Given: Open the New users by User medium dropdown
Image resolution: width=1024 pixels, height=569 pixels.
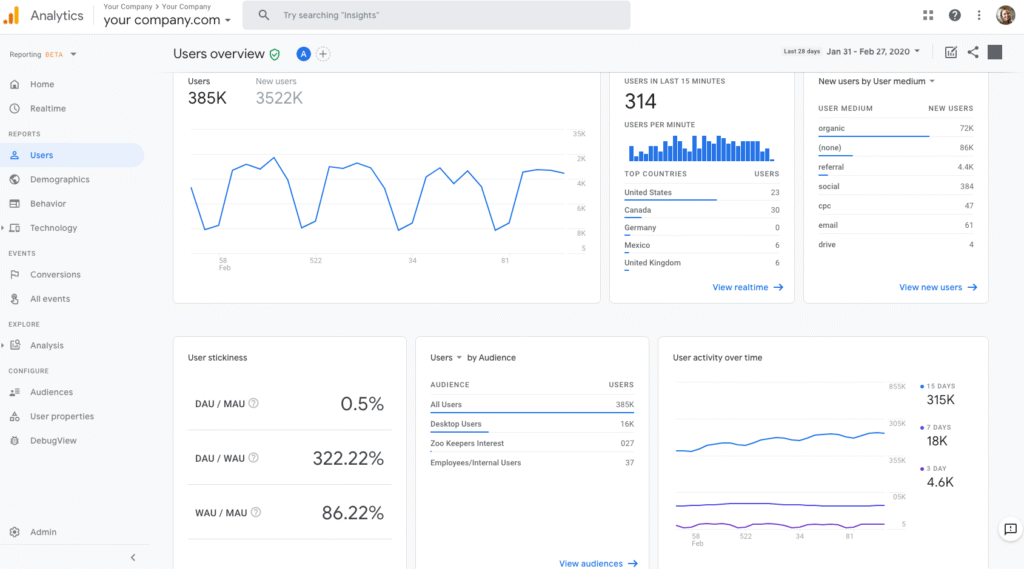Looking at the screenshot, I should coord(876,81).
